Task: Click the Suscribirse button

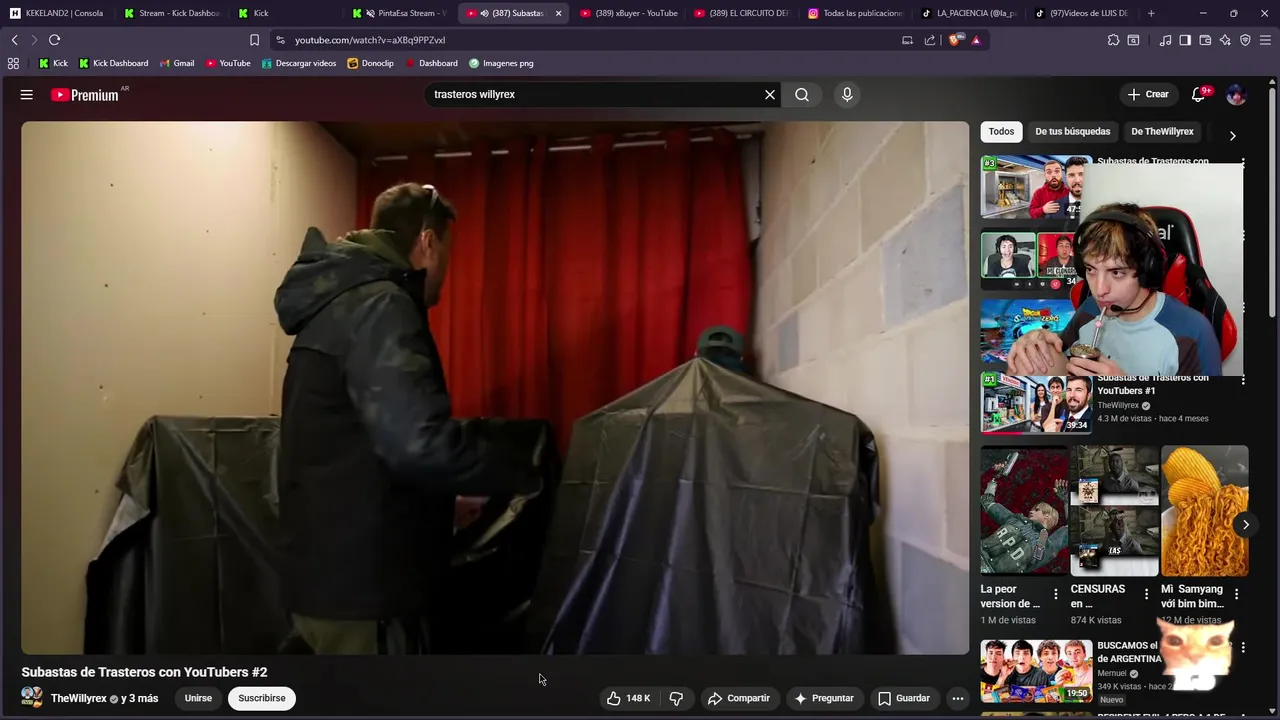Action: (x=261, y=698)
